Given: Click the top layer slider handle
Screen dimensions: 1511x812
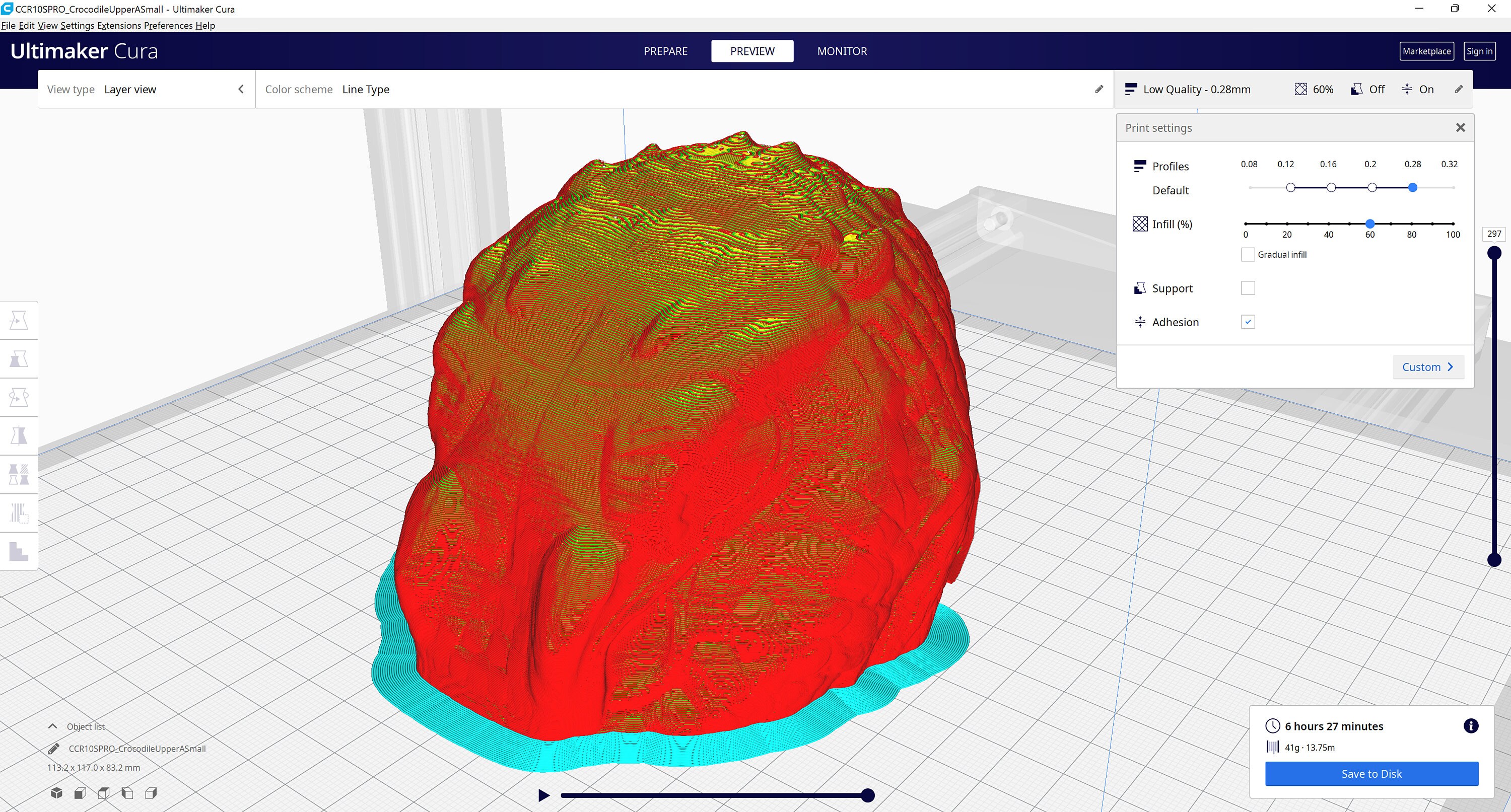Looking at the screenshot, I should point(1494,253).
